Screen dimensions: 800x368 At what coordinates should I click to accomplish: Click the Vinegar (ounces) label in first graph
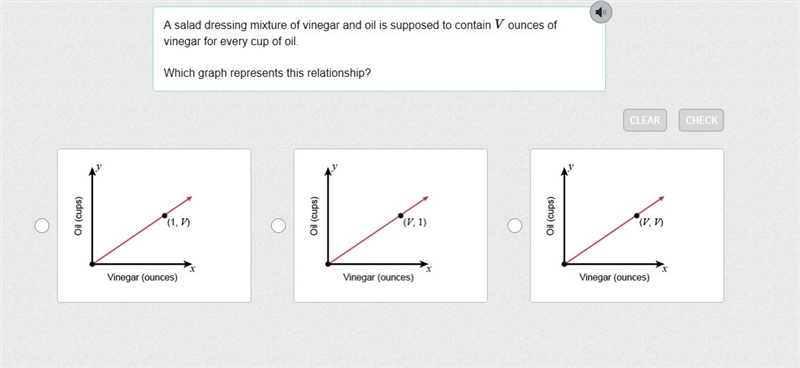click(x=142, y=278)
